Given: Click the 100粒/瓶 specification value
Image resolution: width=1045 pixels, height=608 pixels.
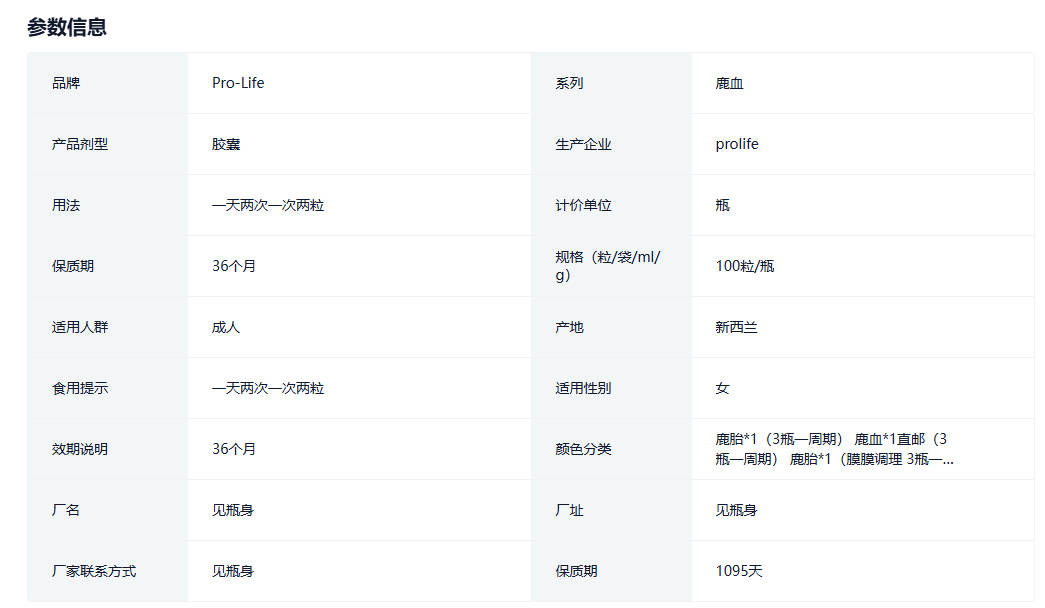Looking at the screenshot, I should click(x=745, y=266).
